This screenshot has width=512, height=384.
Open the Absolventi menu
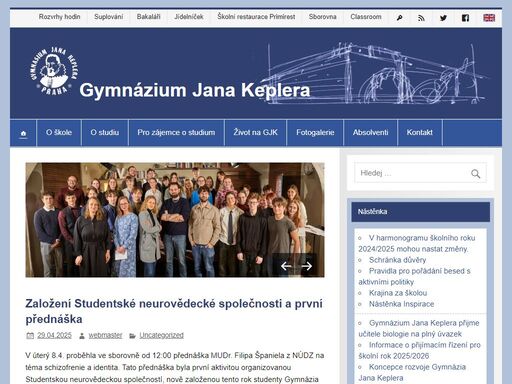[x=370, y=133]
